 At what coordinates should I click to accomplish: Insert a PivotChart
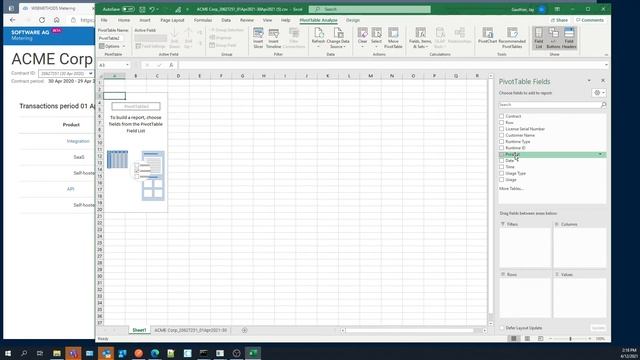tap(487, 36)
